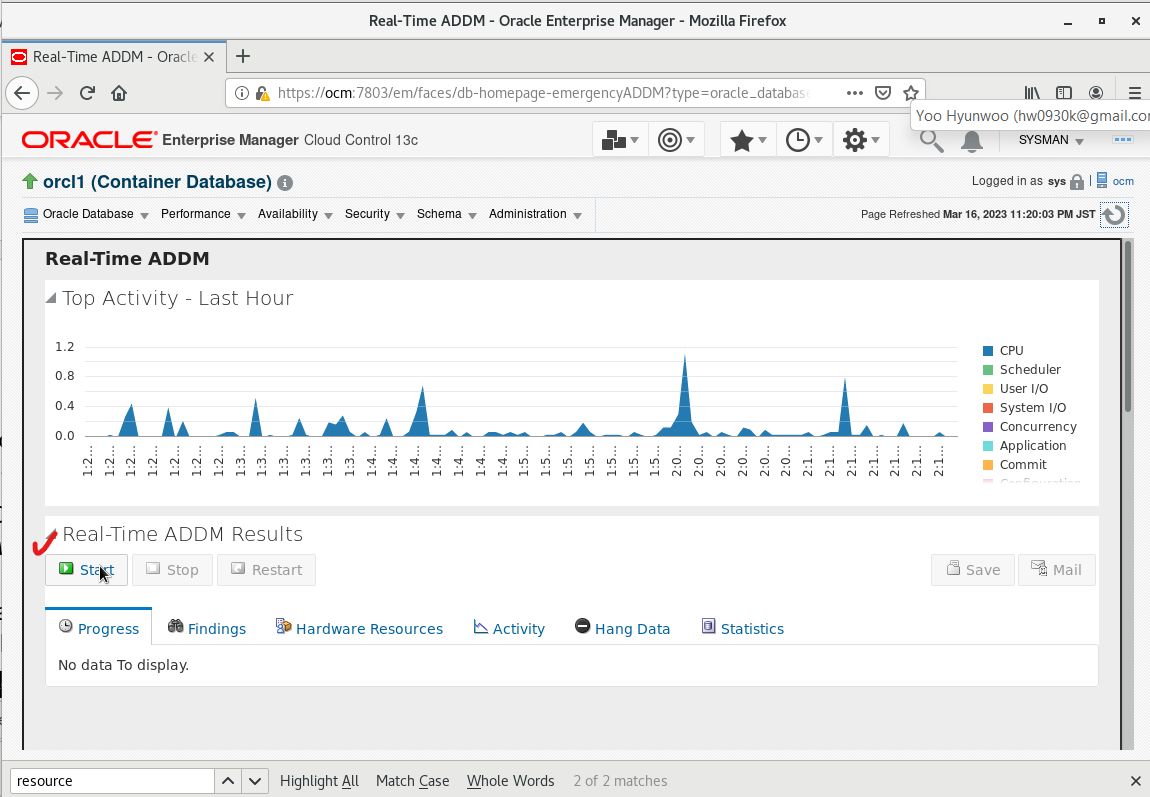
Task: Switch to the Hang Data tab
Action: pos(623,628)
